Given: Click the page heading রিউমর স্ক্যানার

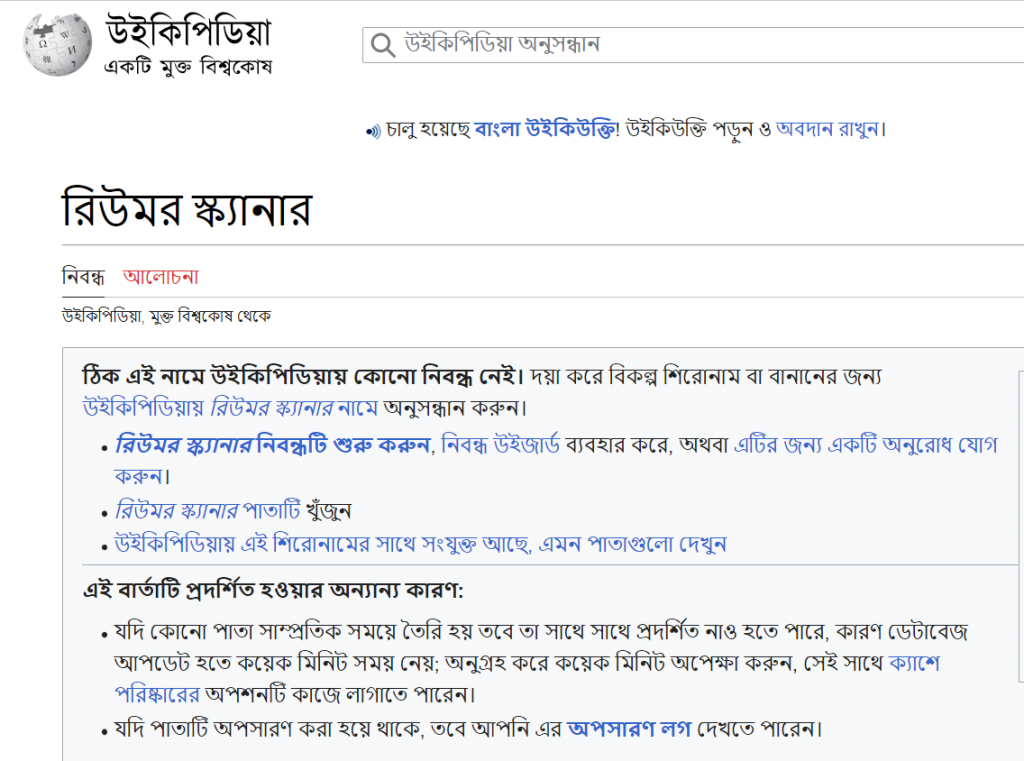Looking at the screenshot, I should 187,209.
